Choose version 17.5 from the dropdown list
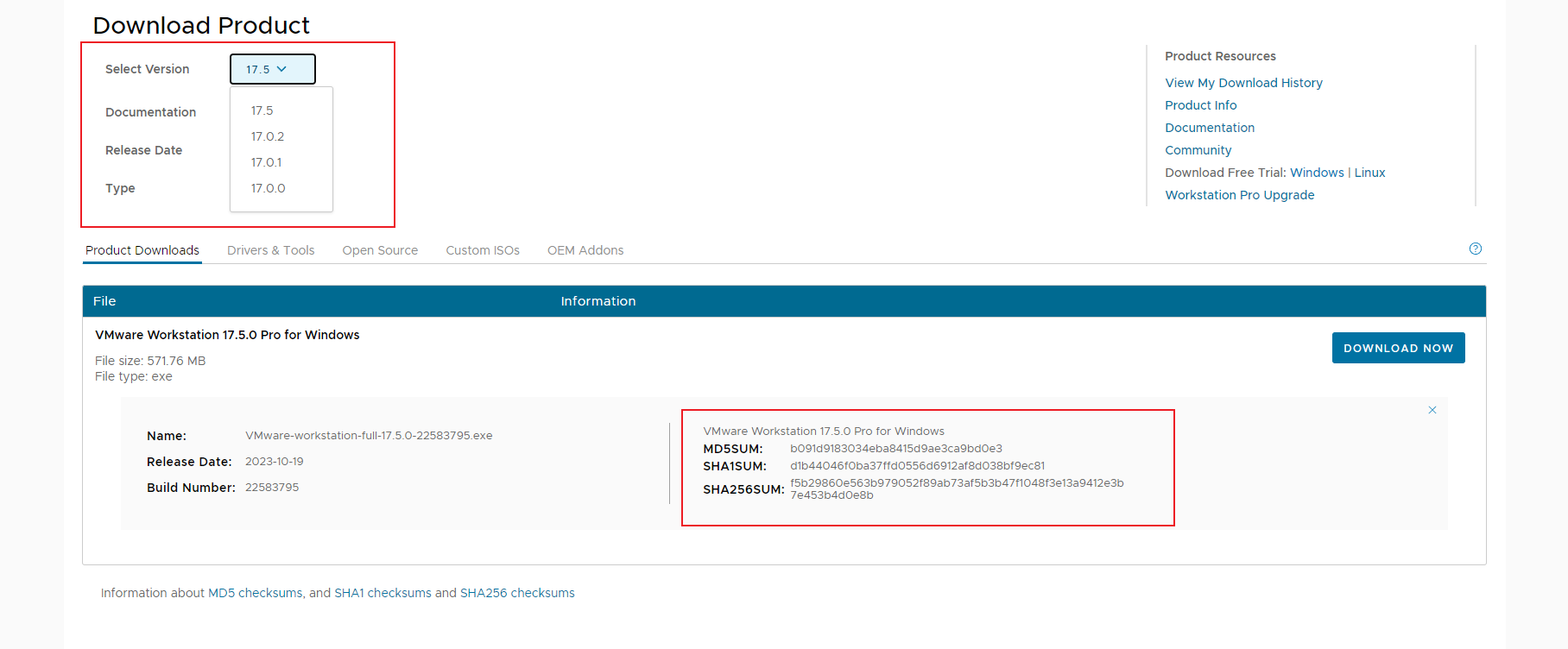The image size is (1568, 649). tap(262, 110)
